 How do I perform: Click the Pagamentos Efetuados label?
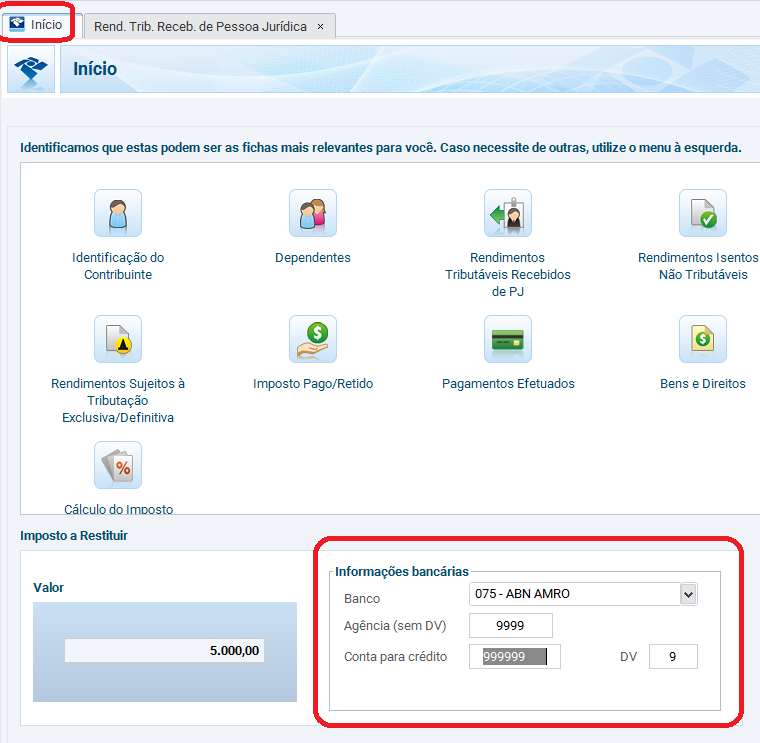coord(508,384)
